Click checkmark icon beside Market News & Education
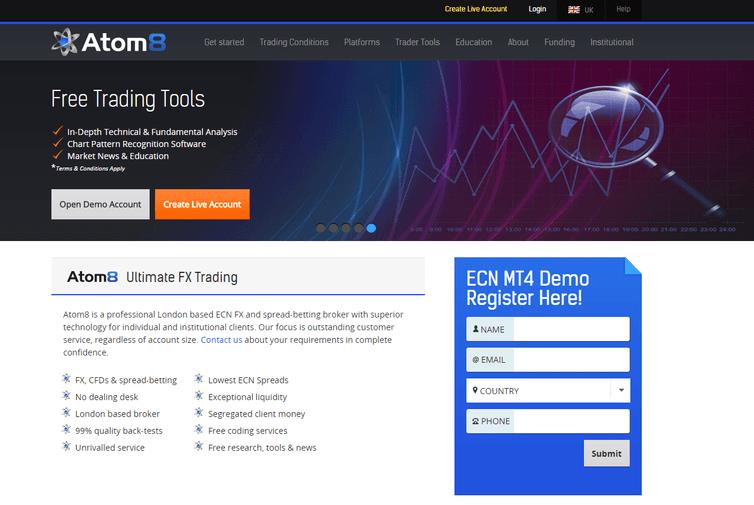 [x=58, y=155]
